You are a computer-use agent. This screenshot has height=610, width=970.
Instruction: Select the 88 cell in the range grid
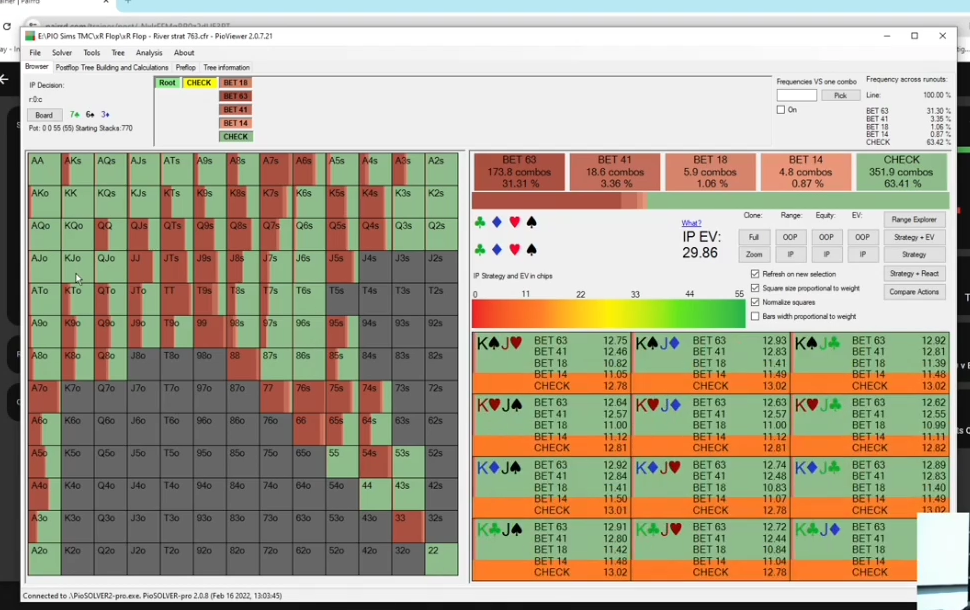(243, 364)
